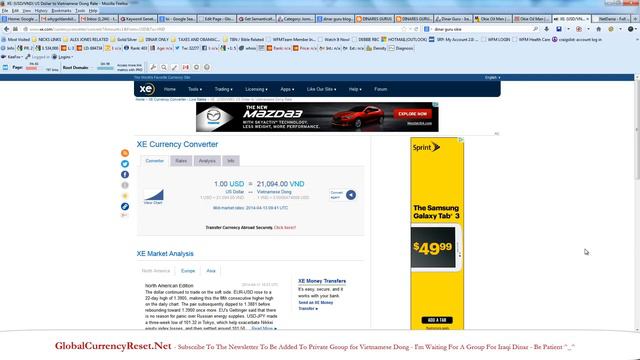This screenshot has height=360, width=640.
Task: Click Send an XE Money Transfer link
Action: click(316, 305)
